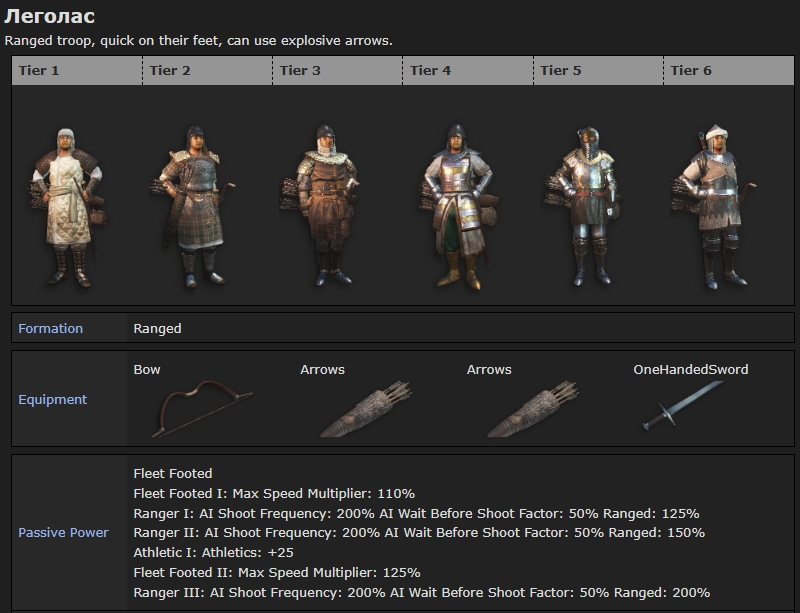Select the Tier 1 column header

tap(40, 70)
